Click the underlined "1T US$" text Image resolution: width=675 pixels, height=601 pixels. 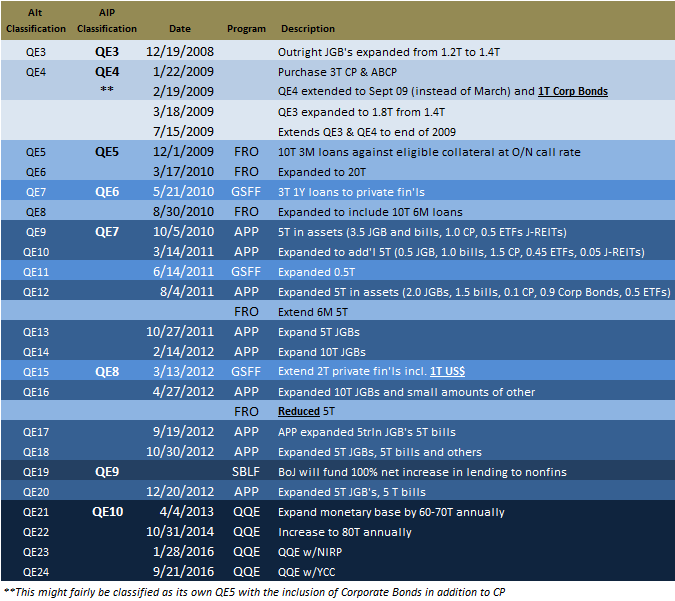(x=447, y=371)
